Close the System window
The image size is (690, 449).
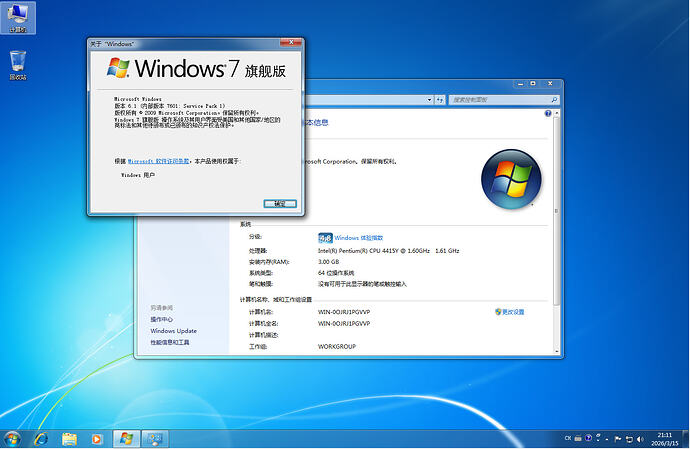coord(550,83)
